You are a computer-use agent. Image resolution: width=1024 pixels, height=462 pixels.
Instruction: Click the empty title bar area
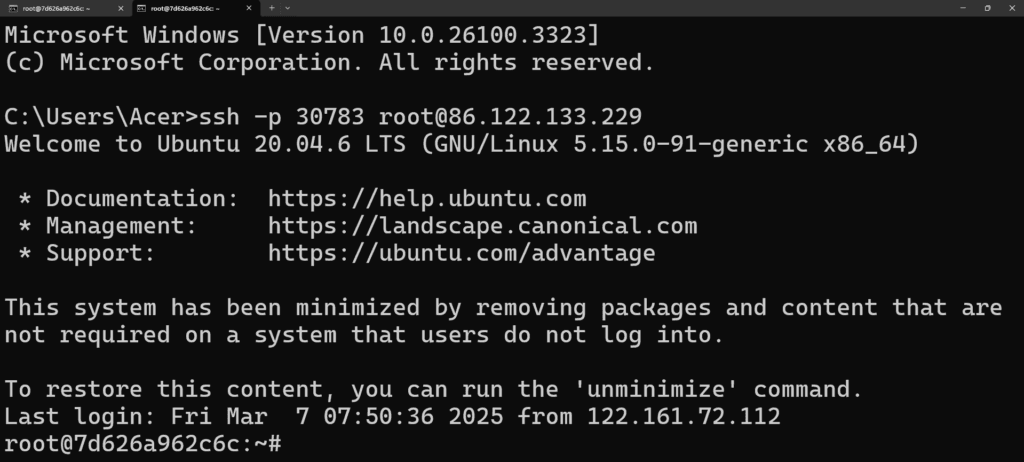pos(600,8)
